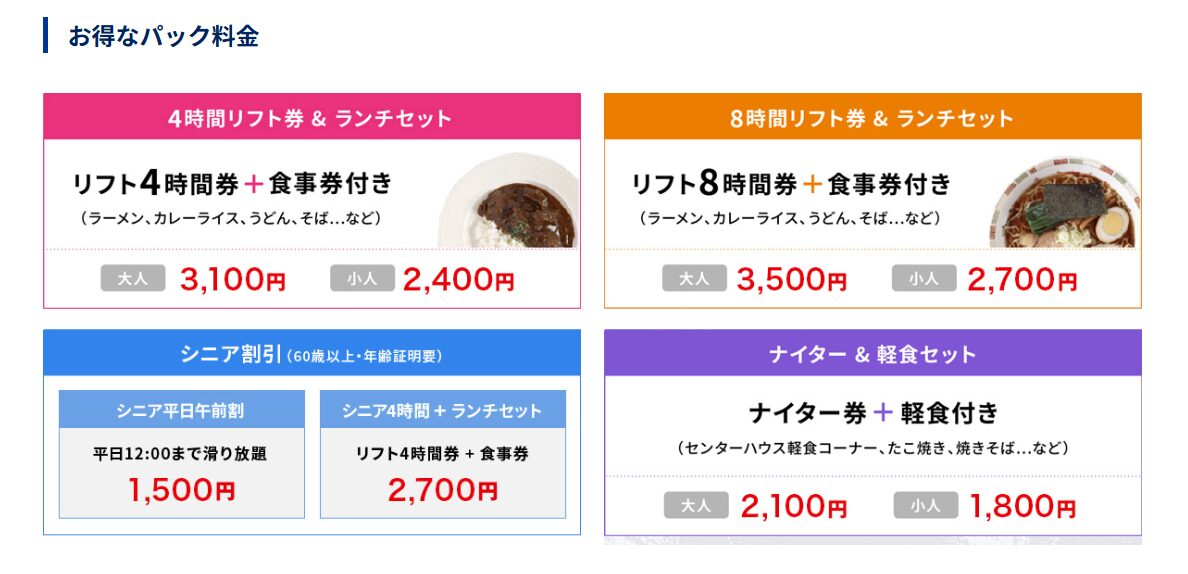Click the 大人 badge in 4-hour pack
Image resolution: width=1188 pixels, height=574 pixels.
click(132, 279)
